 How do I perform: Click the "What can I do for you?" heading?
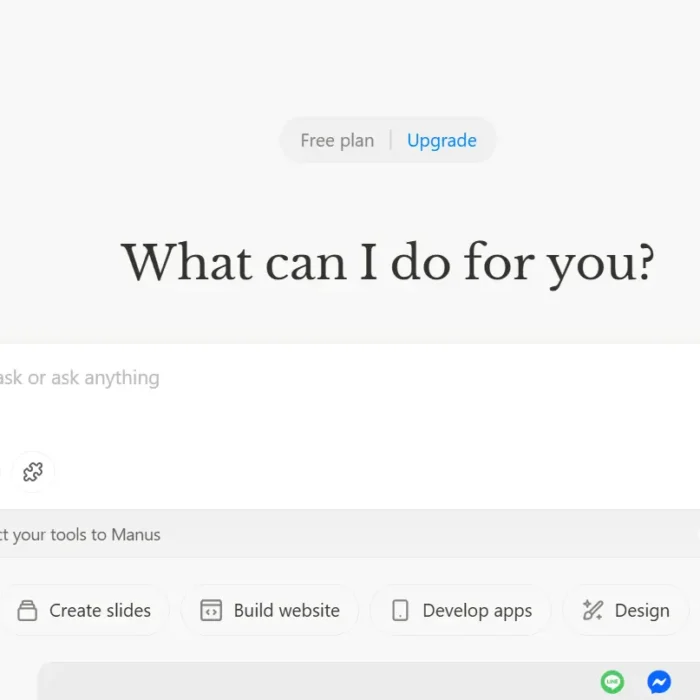click(388, 263)
